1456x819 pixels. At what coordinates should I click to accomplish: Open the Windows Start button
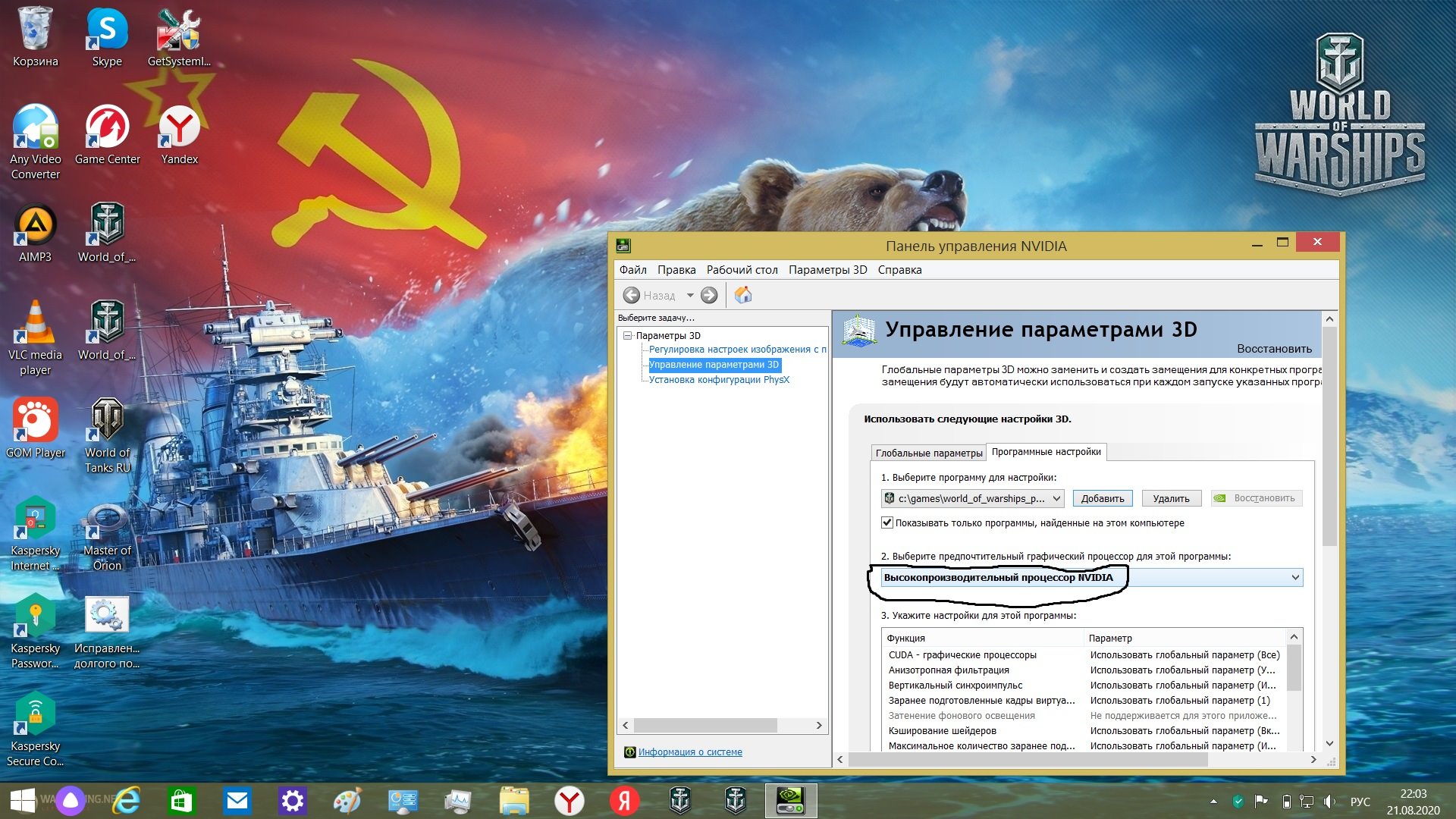pos(22,801)
